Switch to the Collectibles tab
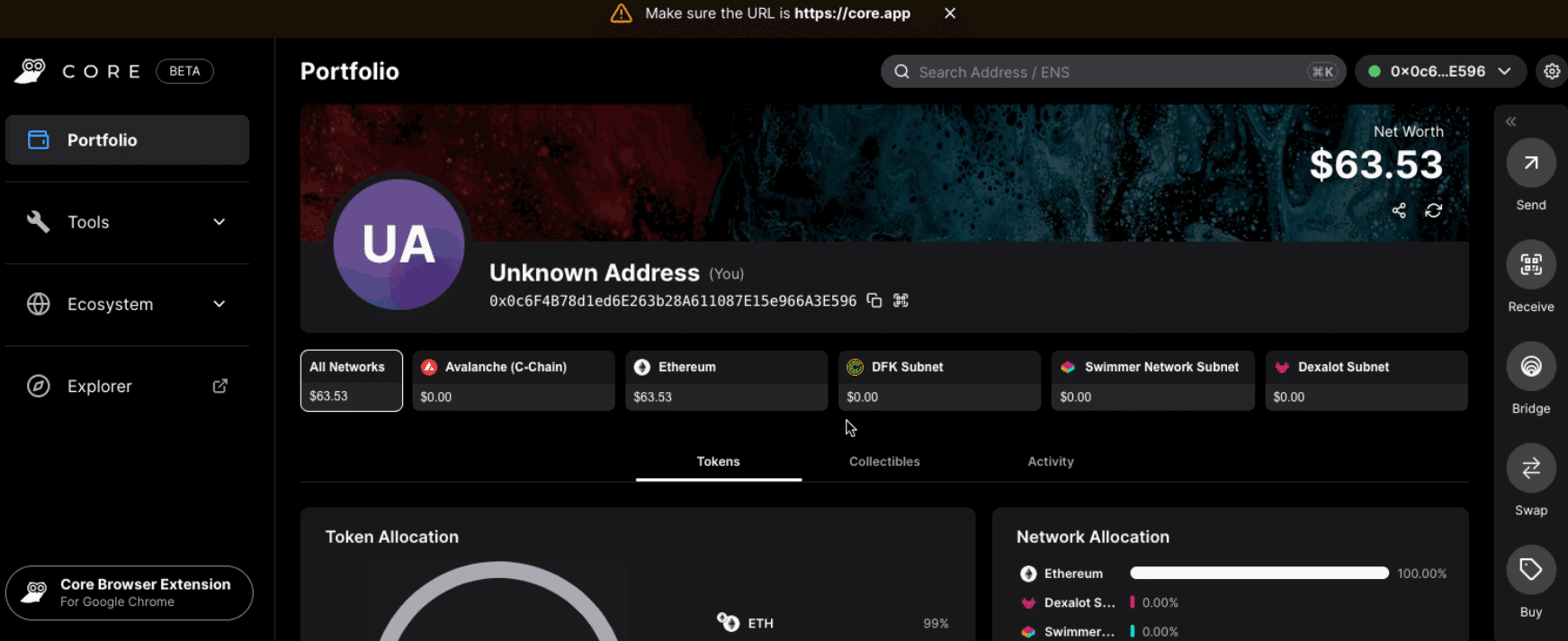 (x=884, y=461)
